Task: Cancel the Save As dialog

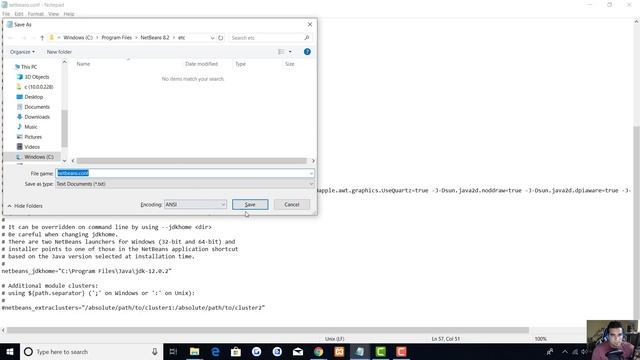Action: point(291,204)
